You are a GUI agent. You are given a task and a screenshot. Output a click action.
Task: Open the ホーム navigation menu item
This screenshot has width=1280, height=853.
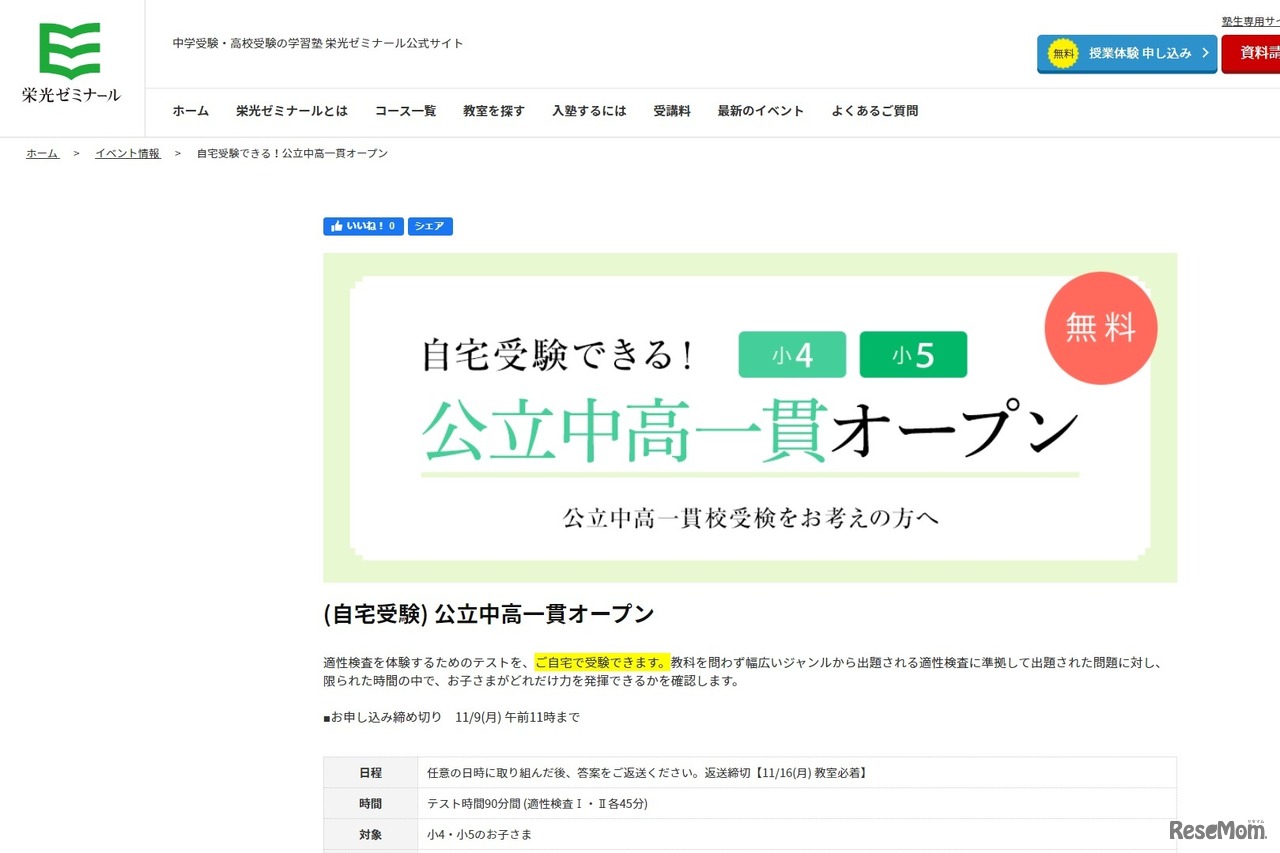pos(190,111)
